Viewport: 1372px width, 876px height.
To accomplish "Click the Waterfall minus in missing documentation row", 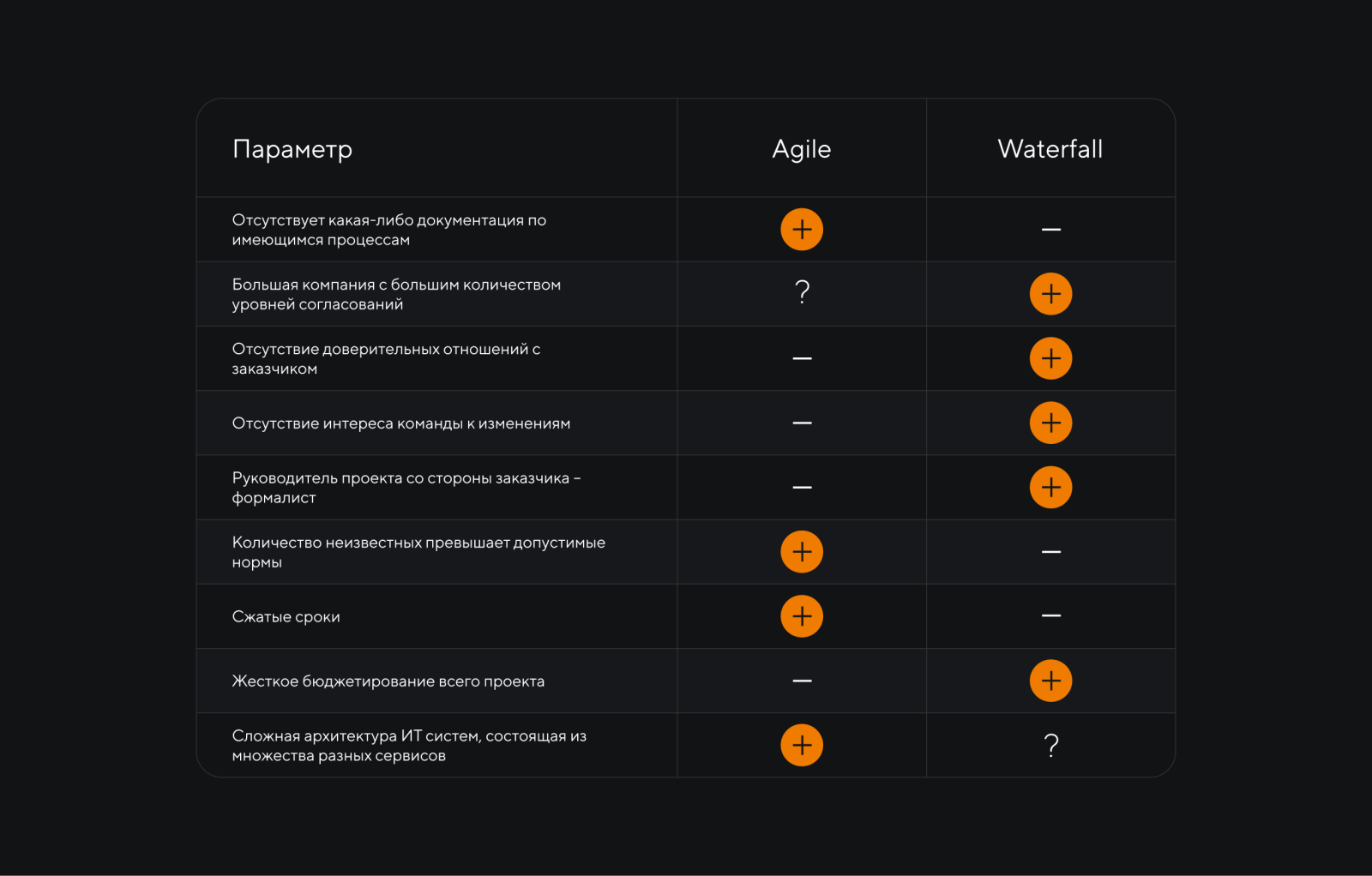I will pos(1051,230).
